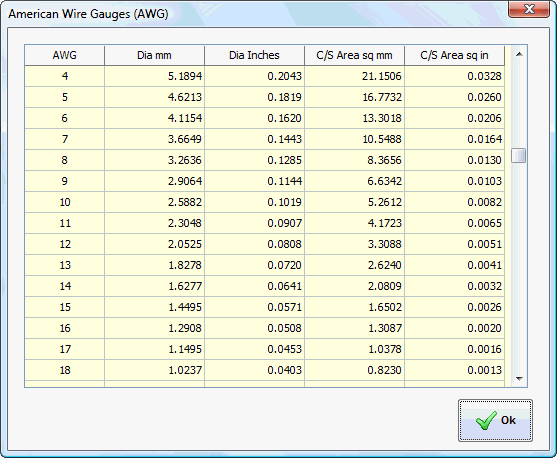557x458 pixels.
Task: Click the AWG column header
Action: [65, 55]
